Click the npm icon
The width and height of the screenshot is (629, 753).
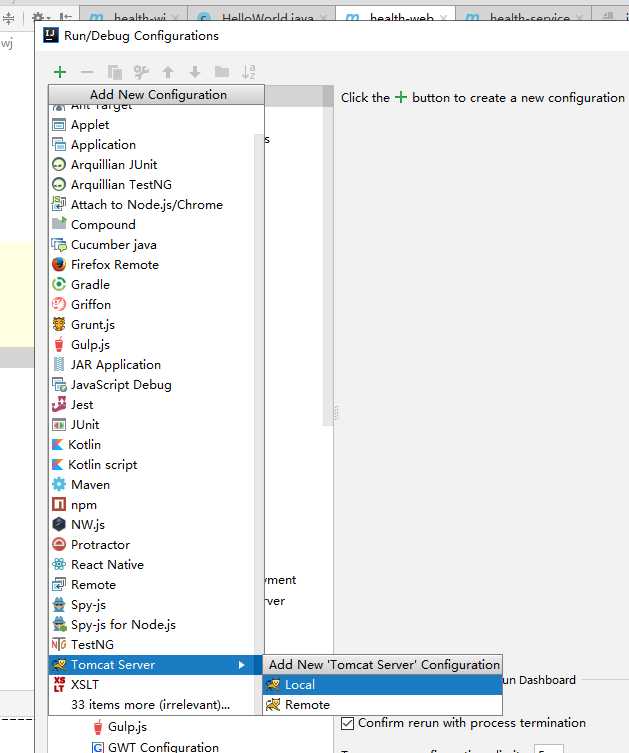pyautogui.click(x=59, y=505)
